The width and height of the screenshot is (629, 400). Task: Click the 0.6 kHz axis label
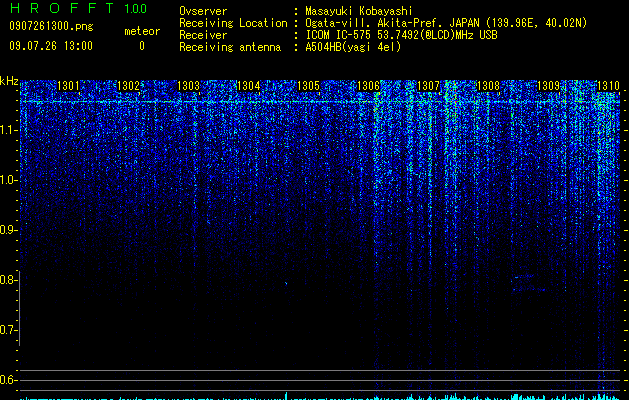point(8,380)
